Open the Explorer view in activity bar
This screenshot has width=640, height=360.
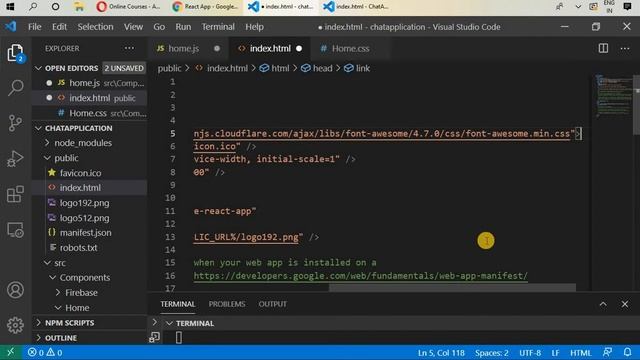[x=16, y=53]
